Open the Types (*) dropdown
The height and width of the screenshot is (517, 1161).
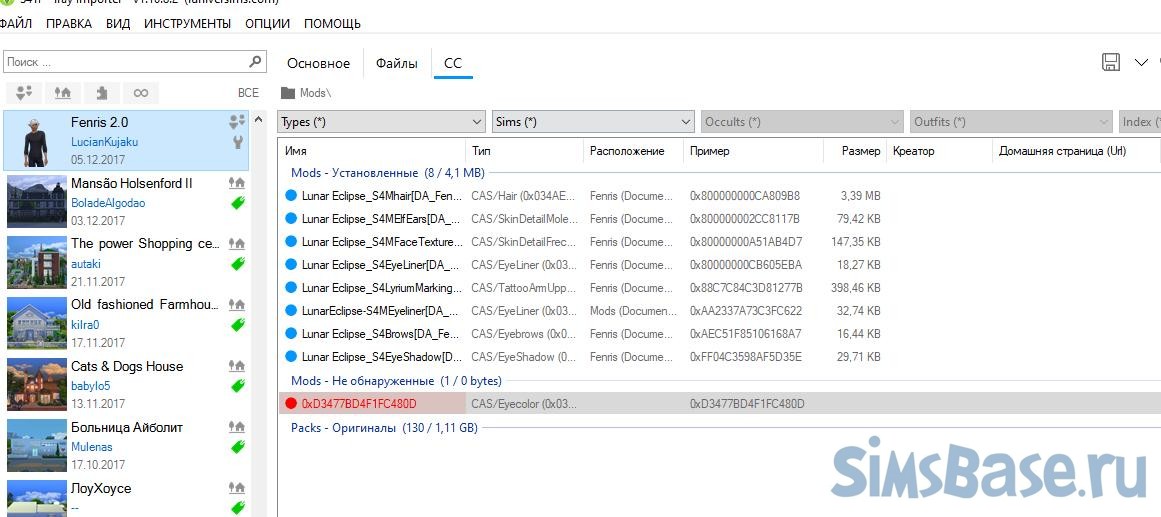coord(381,122)
